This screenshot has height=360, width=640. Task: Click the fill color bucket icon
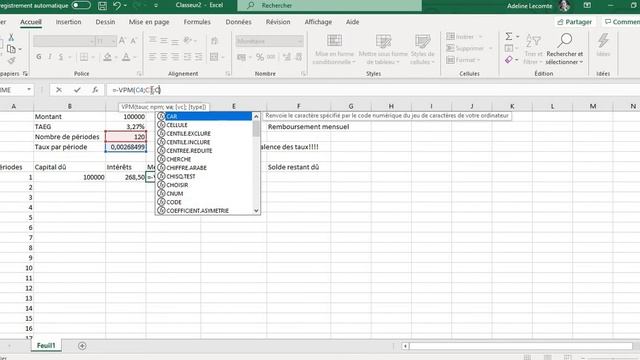(107, 57)
